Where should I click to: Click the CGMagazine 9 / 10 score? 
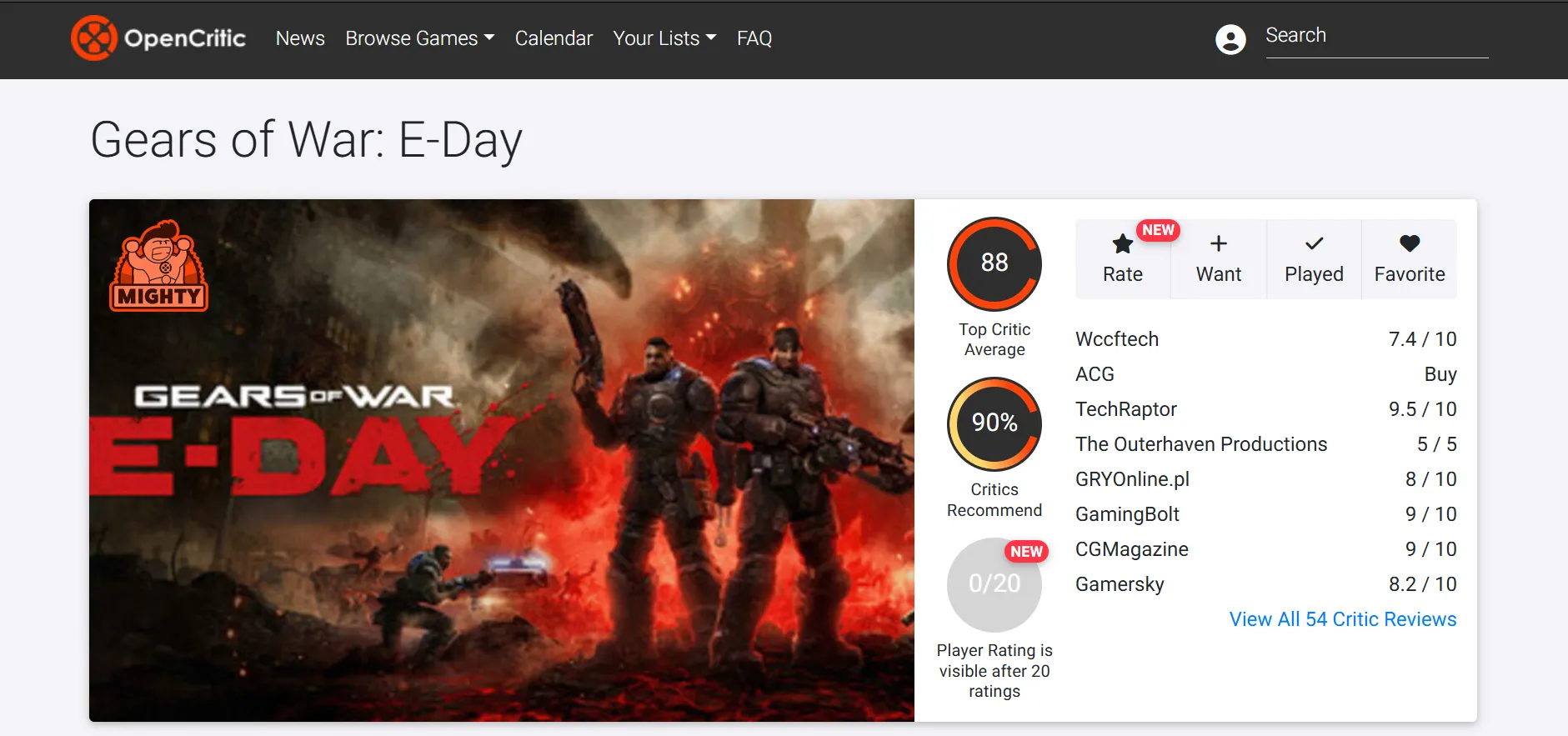(x=1430, y=549)
